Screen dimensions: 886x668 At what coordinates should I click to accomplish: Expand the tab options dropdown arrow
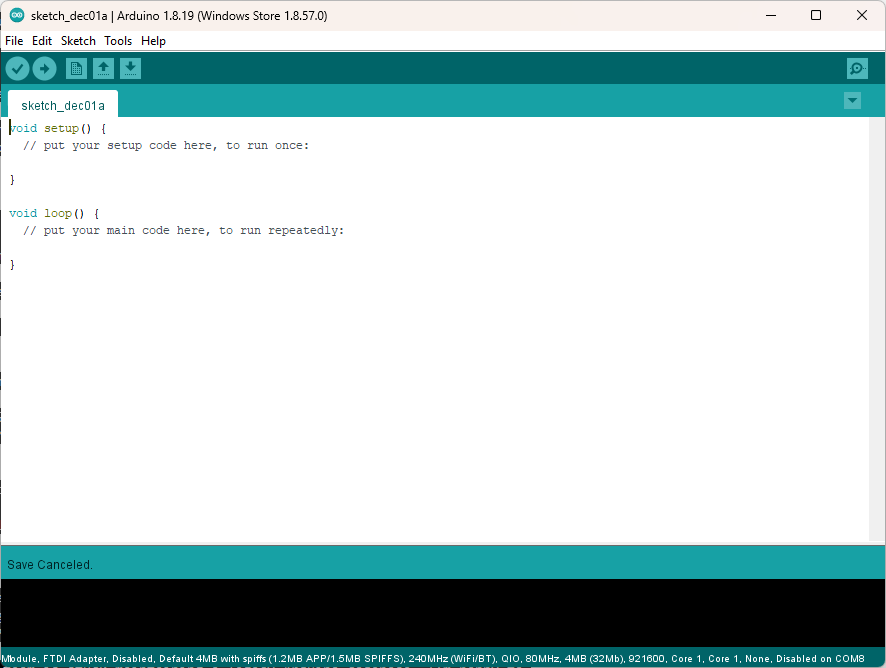(852, 101)
